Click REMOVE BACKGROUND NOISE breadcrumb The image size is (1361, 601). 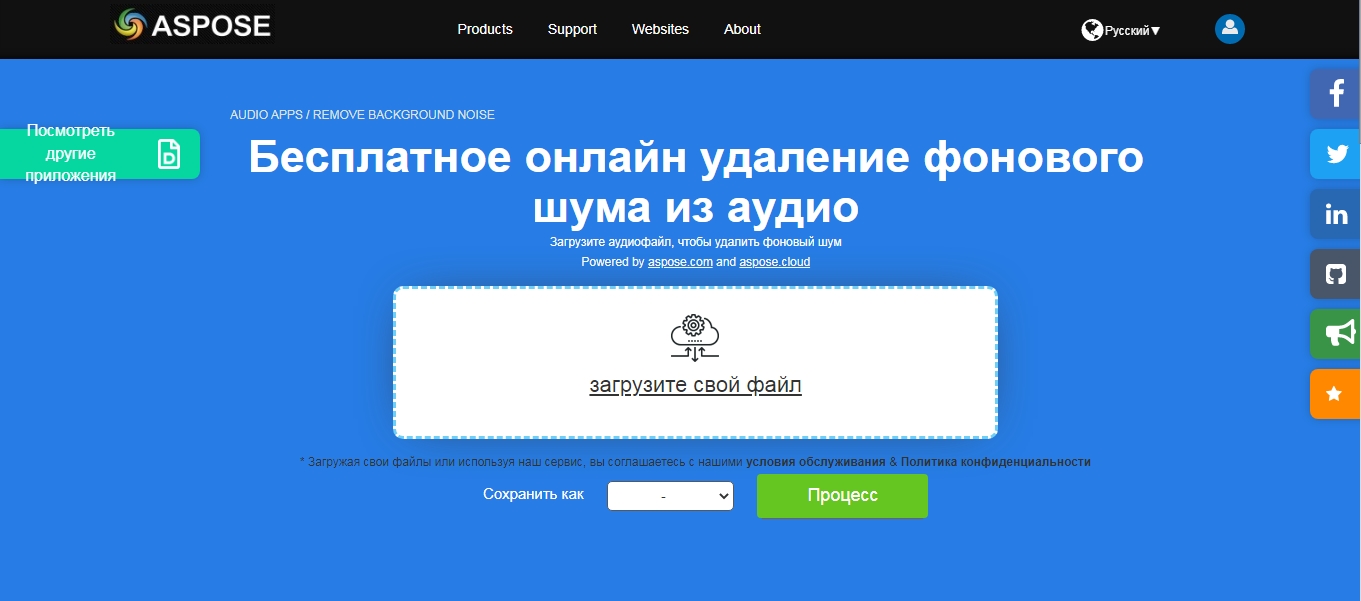[x=404, y=115]
